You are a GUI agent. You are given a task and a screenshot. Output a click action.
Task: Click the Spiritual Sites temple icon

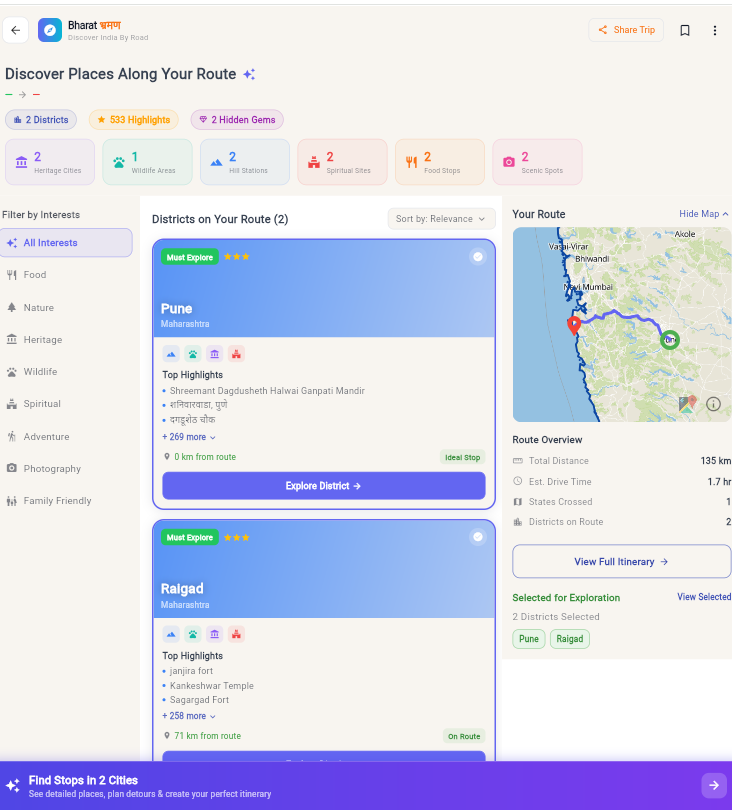click(x=314, y=162)
